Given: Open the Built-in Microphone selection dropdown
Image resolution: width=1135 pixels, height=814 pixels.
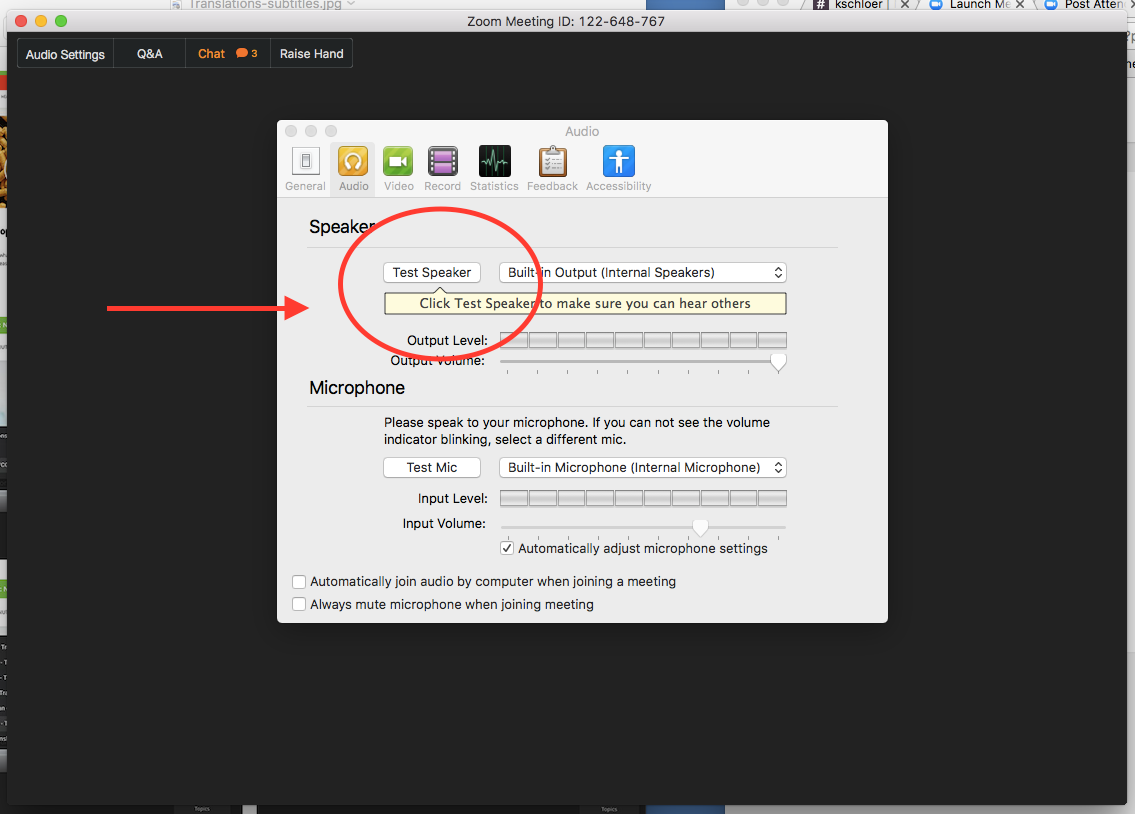Looking at the screenshot, I should tap(643, 467).
